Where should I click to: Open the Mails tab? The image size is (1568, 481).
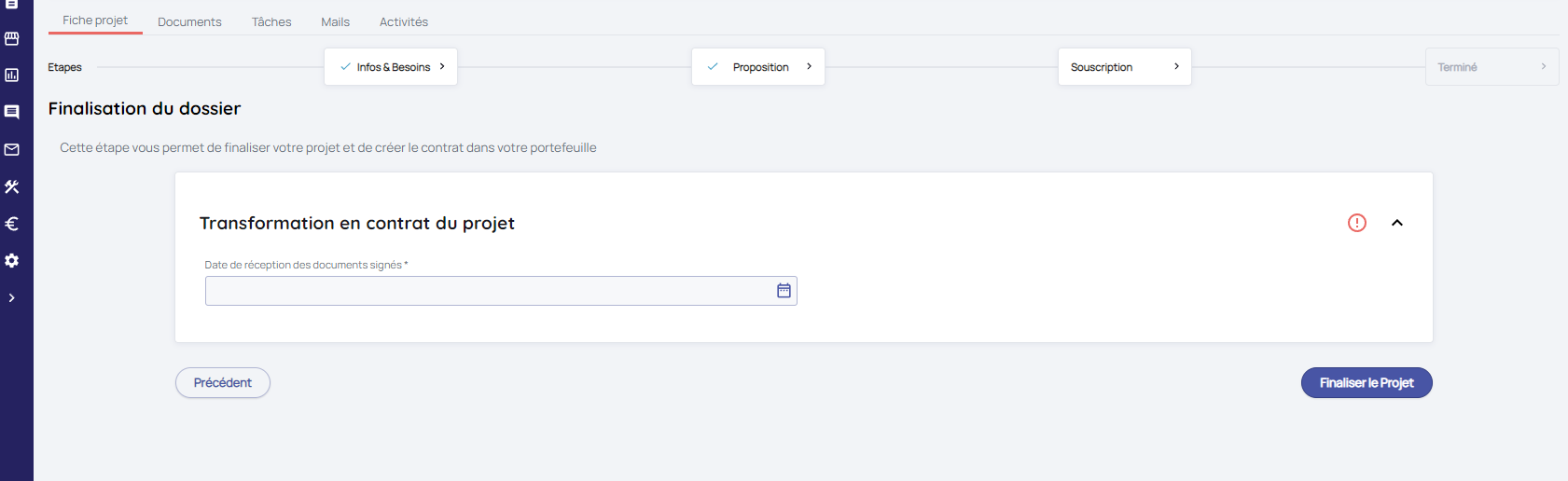click(335, 21)
